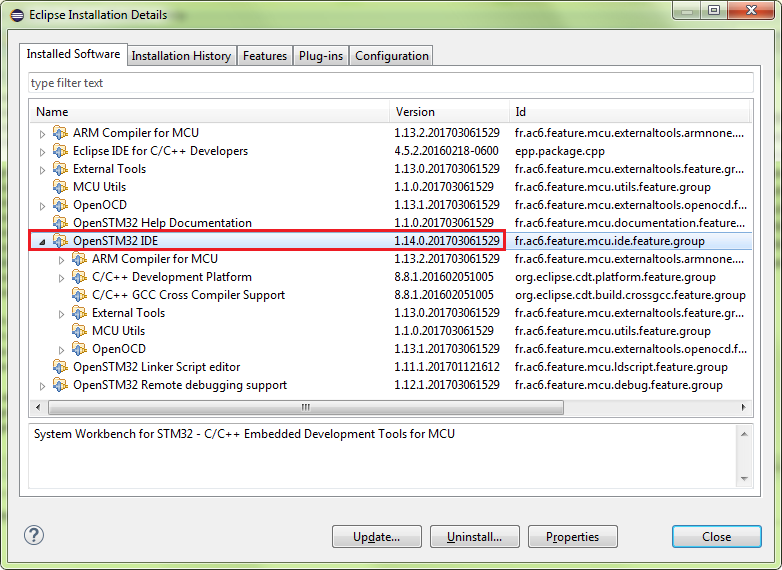Expand the C/C++ Development Platform node
The width and height of the screenshot is (782, 570).
61,277
